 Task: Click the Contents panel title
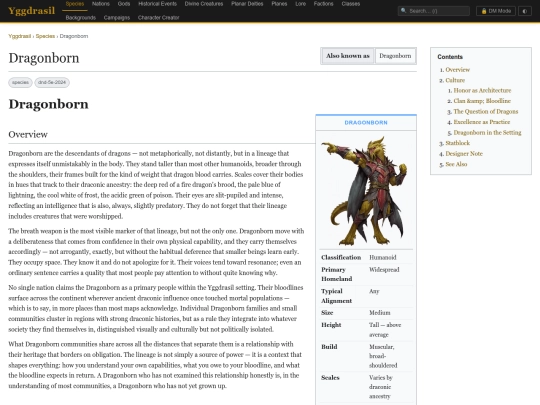(x=450, y=57)
